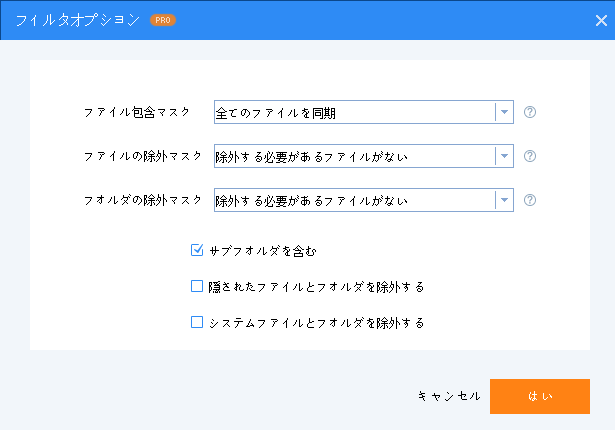Expand the ファイル包含マスク dropdown arrow
This screenshot has width=615, height=430.
coord(504,112)
